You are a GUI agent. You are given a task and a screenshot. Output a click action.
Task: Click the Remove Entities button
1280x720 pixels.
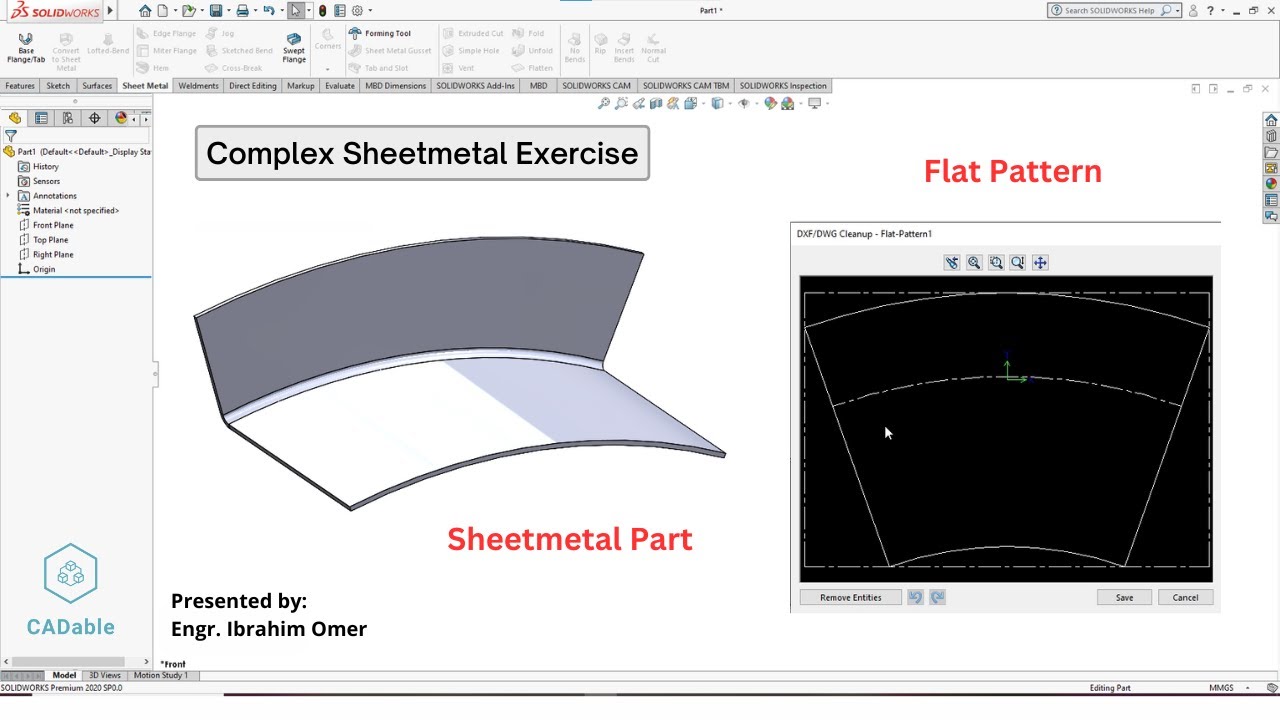click(851, 597)
